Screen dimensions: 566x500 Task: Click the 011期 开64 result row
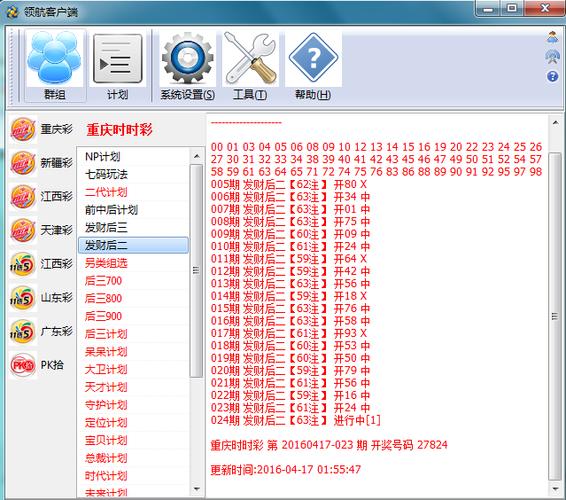[288, 258]
